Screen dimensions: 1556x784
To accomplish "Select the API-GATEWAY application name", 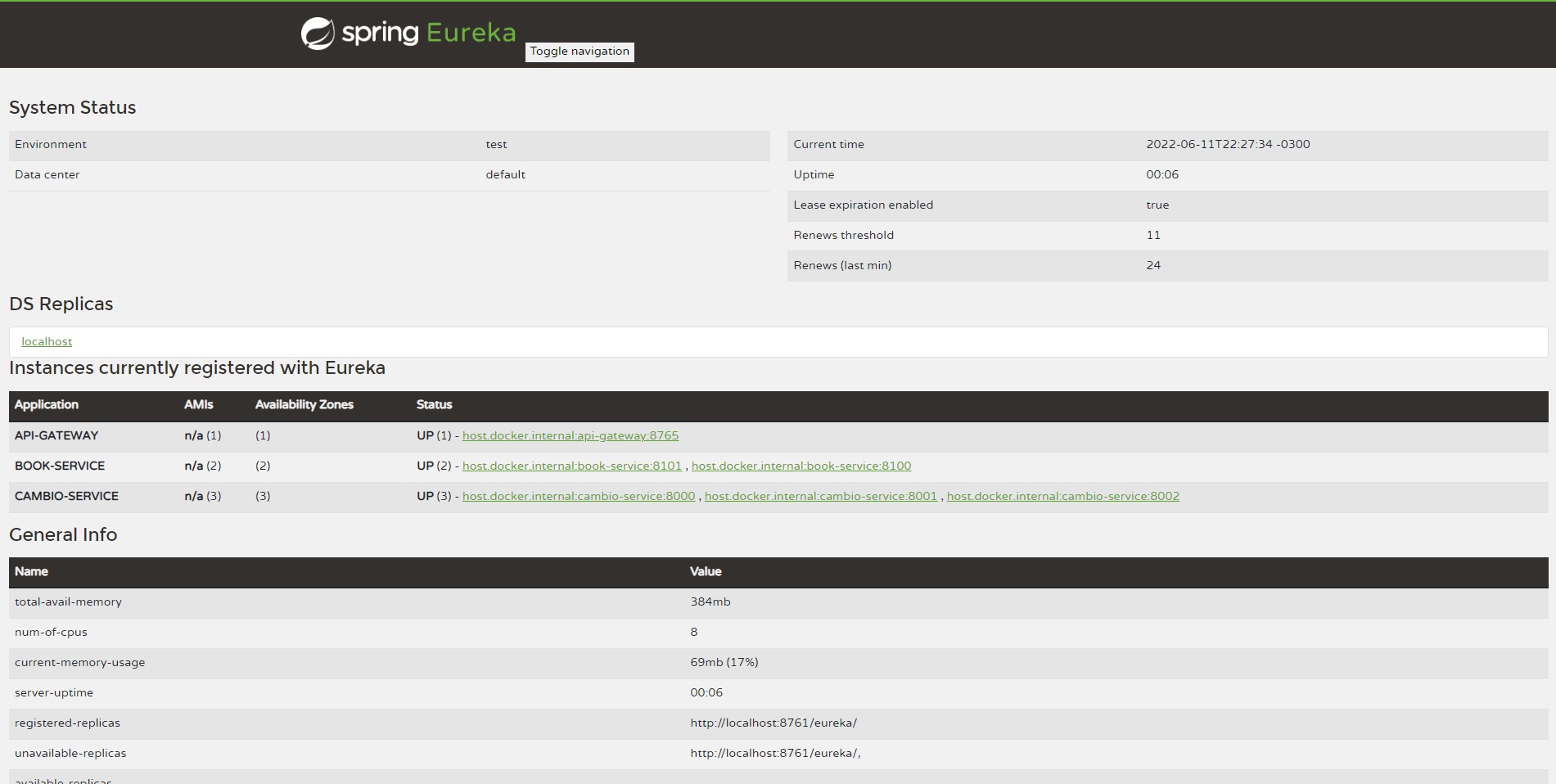I will click(56, 435).
